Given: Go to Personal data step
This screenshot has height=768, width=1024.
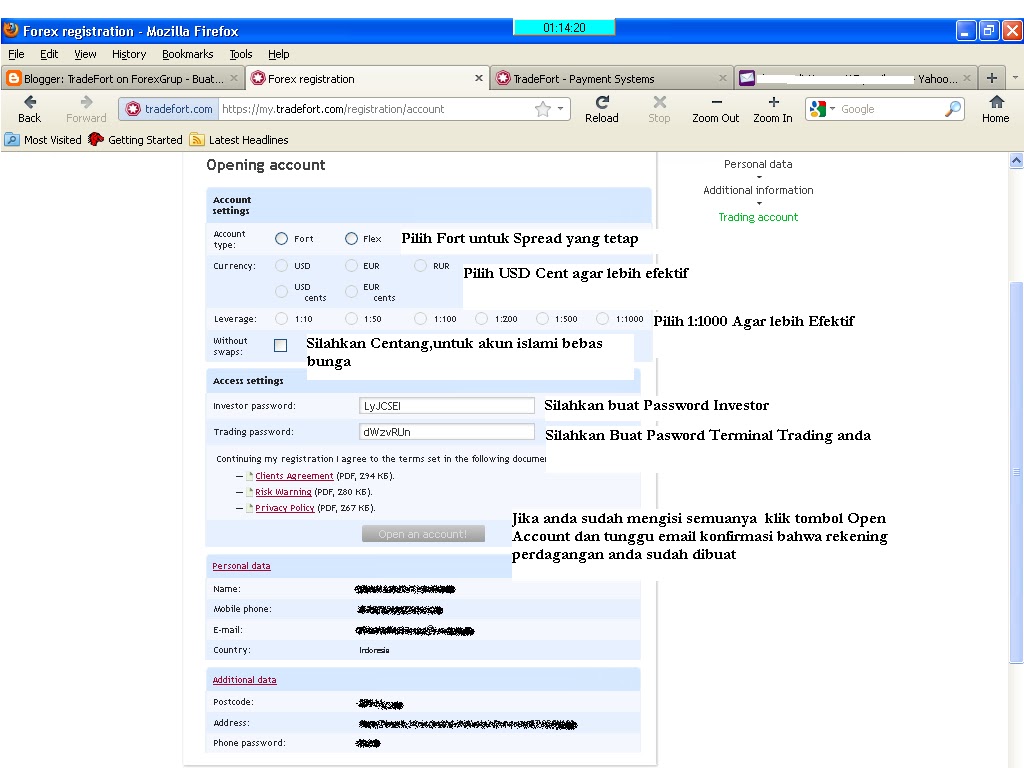Looking at the screenshot, I should (758, 164).
